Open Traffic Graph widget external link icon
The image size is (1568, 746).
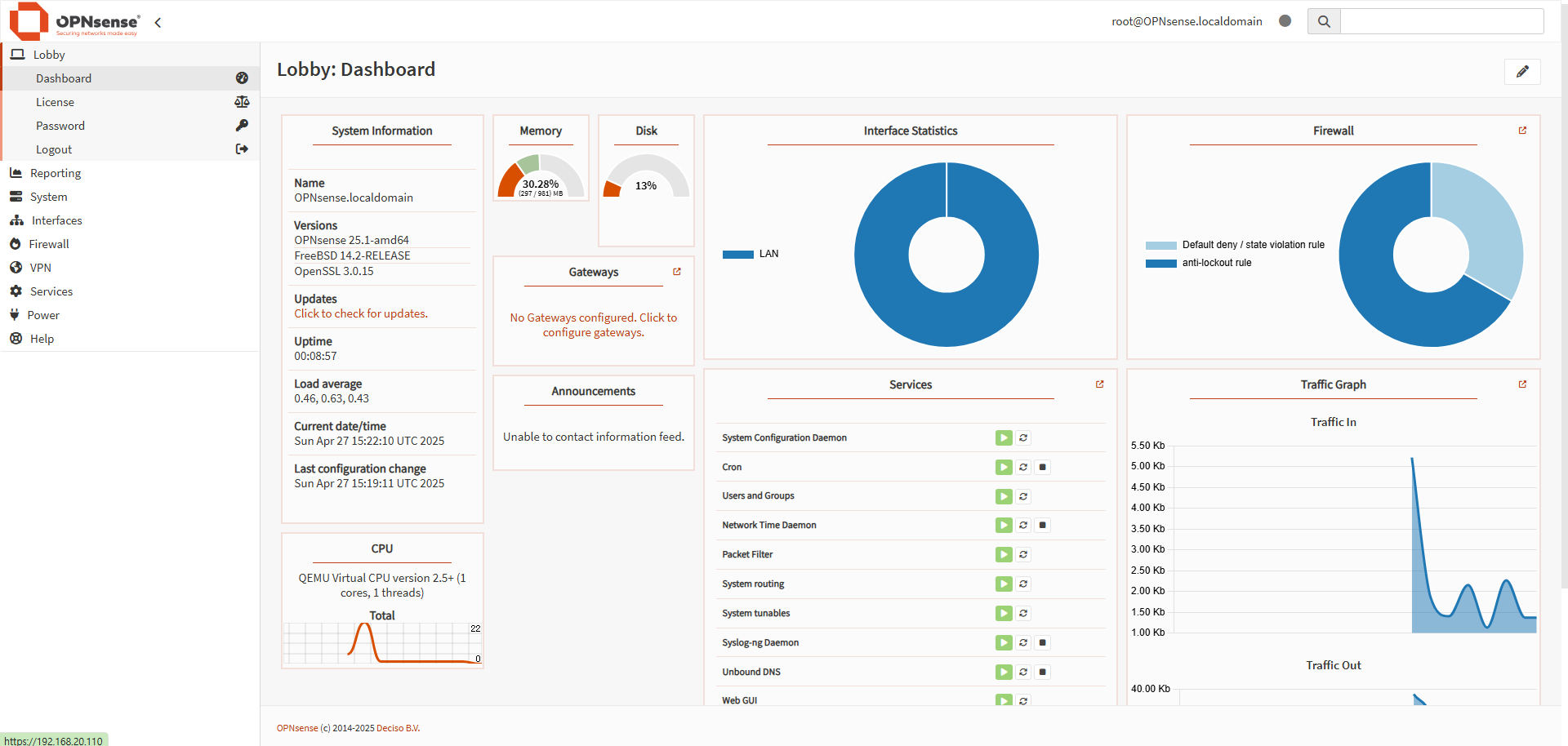pos(1522,384)
